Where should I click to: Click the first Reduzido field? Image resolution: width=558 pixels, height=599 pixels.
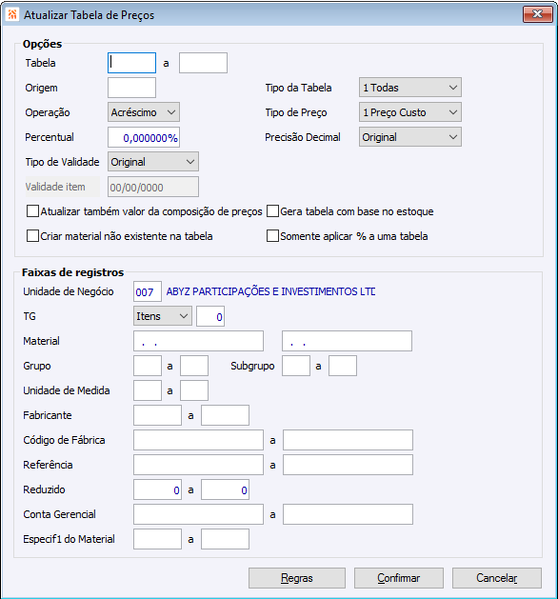[x=157, y=490]
